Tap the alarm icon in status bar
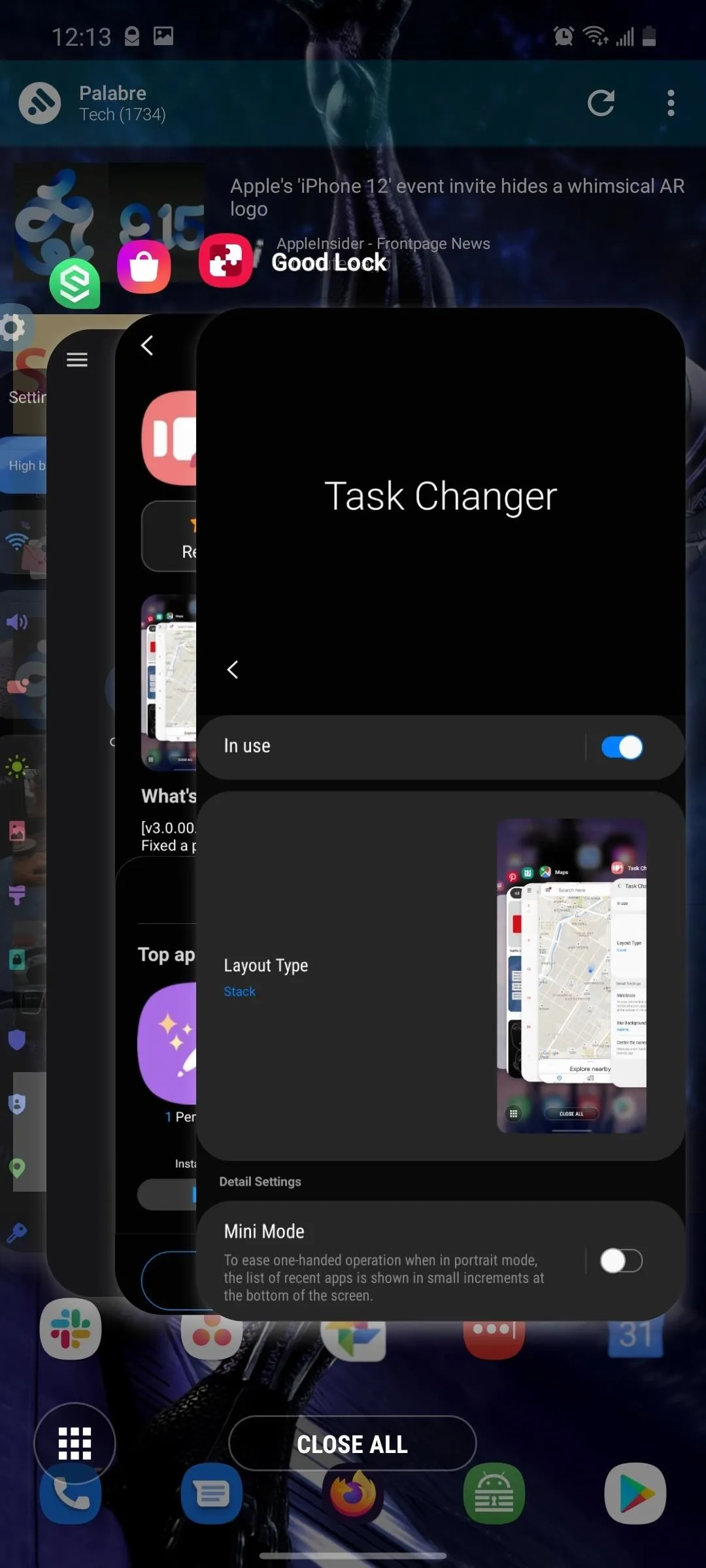Screen dimensions: 706x1568 click(563, 36)
